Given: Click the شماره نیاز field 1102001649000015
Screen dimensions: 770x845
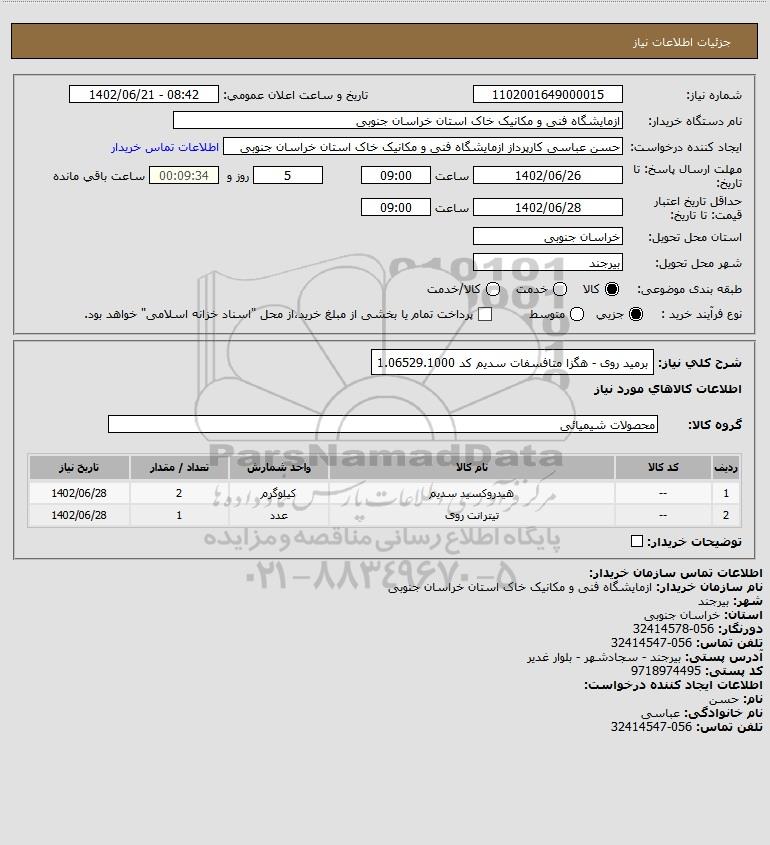Looking at the screenshot, I should pyautogui.click(x=547, y=94).
